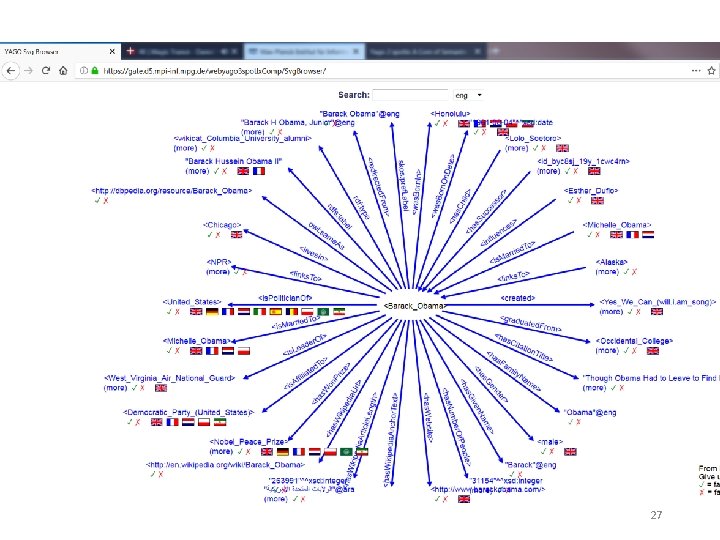Click the Spanish flag under United_States
720x540 pixels.
pyautogui.click(x=276, y=312)
